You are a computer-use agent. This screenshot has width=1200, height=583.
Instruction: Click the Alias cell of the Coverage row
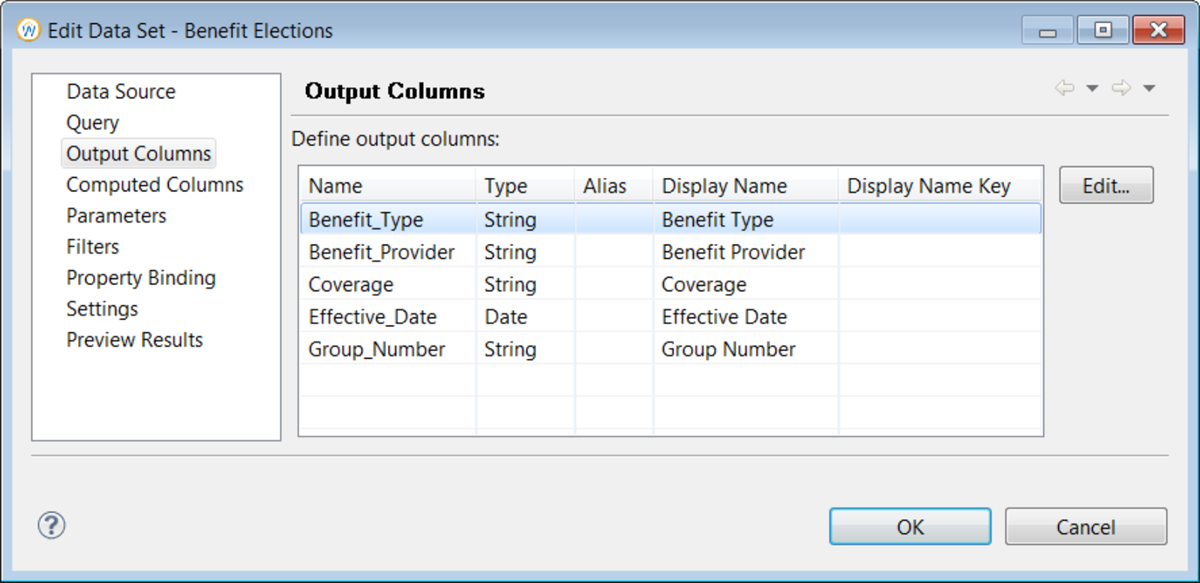[614, 284]
